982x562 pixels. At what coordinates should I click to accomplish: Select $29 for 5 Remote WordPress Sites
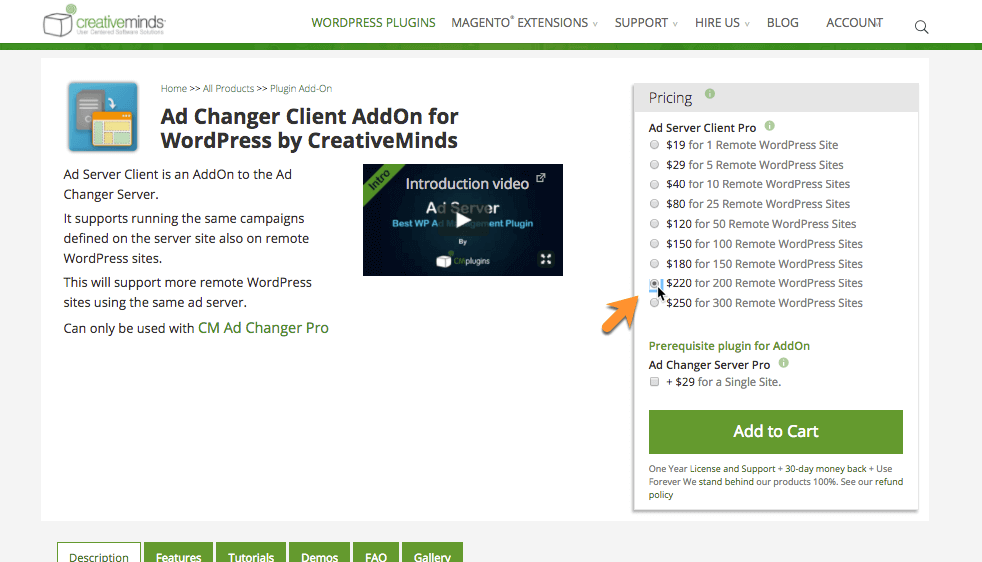tap(654, 165)
